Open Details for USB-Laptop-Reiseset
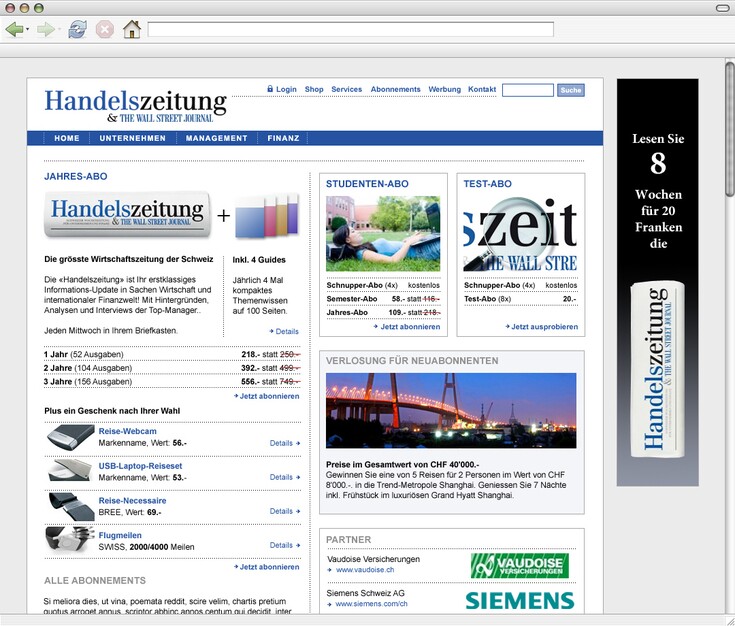The width and height of the screenshot is (735, 626). (285, 477)
